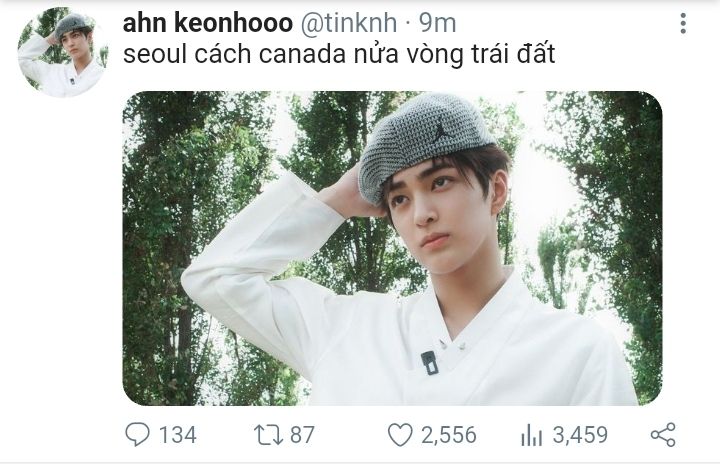Retweet the post with arrows icon
Screen dimensions: 720x465
269,435
